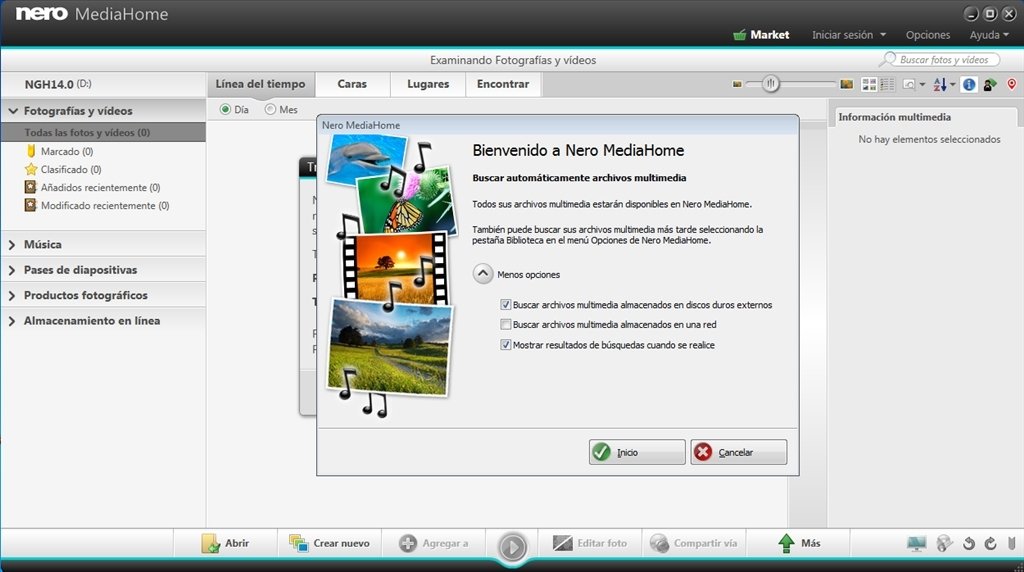Click the Inicio button
Screen dimensions: 1024x572
click(x=637, y=452)
